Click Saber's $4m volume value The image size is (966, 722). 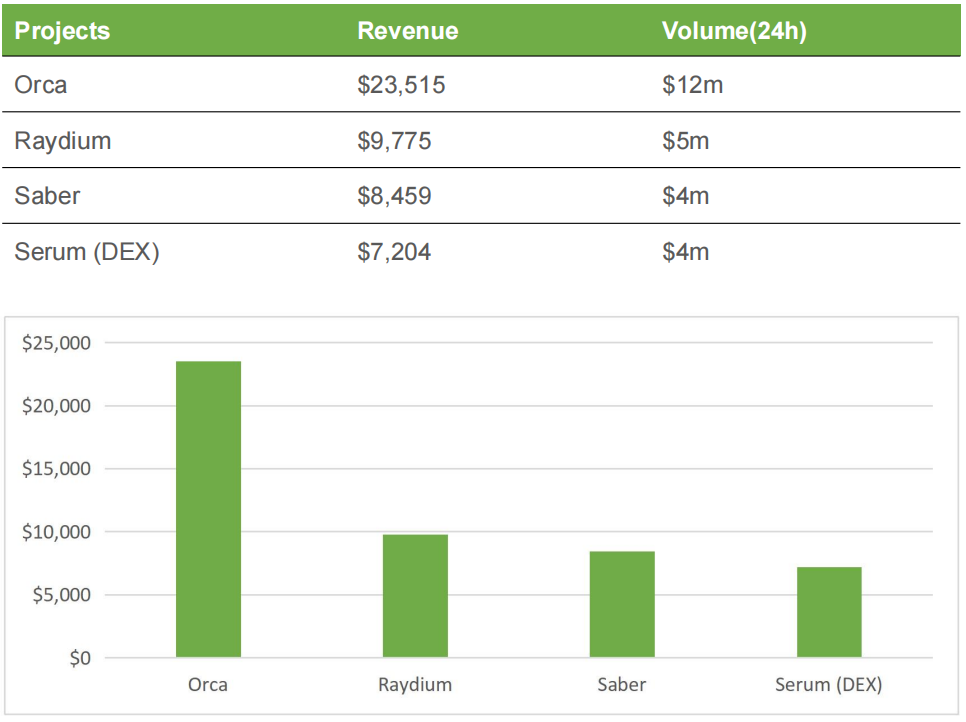[x=686, y=196]
